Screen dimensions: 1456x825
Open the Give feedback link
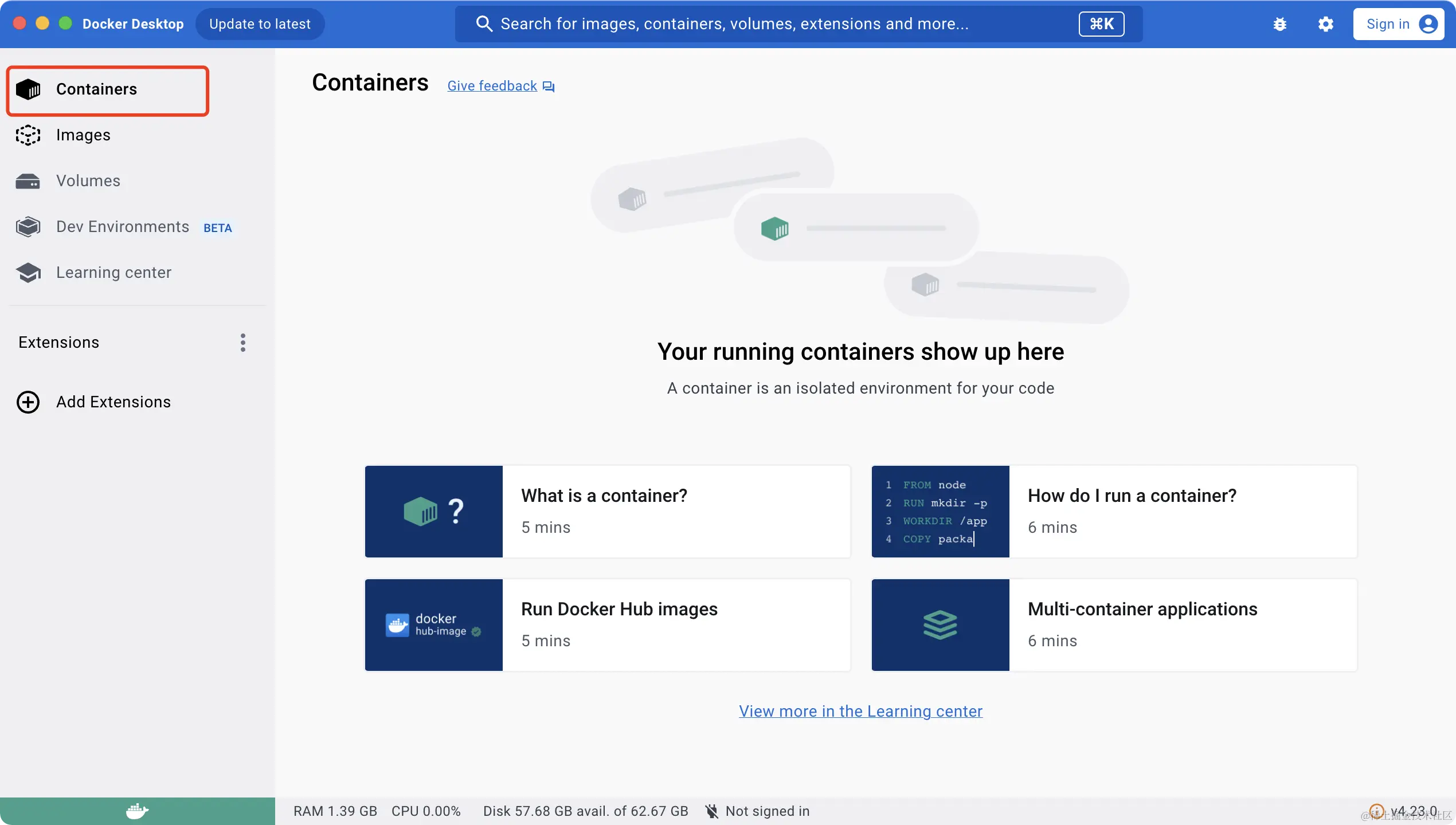point(492,86)
